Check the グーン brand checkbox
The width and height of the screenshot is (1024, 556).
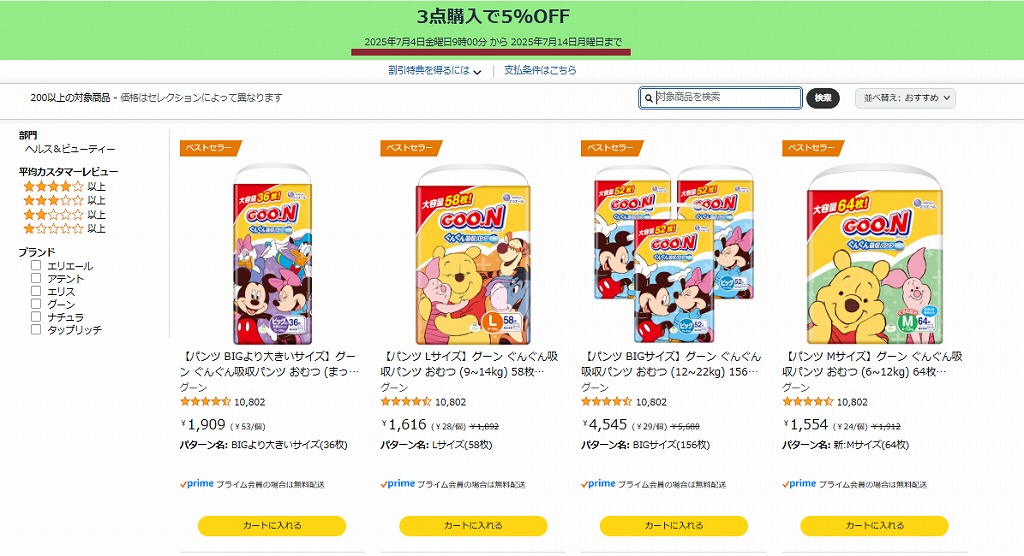pyautogui.click(x=36, y=304)
